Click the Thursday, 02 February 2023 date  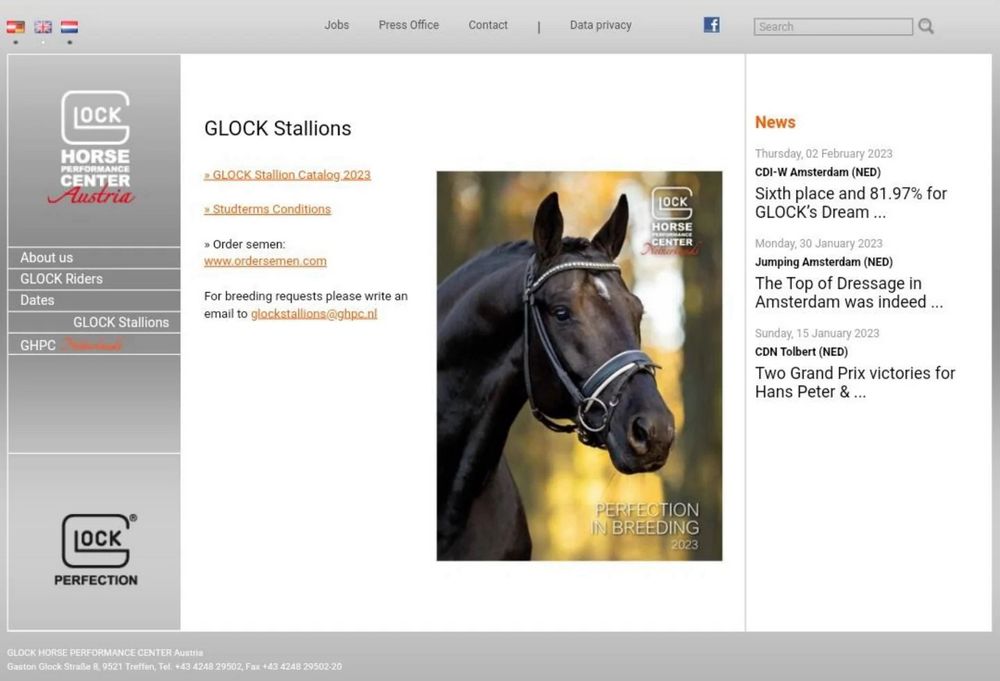[823, 154]
